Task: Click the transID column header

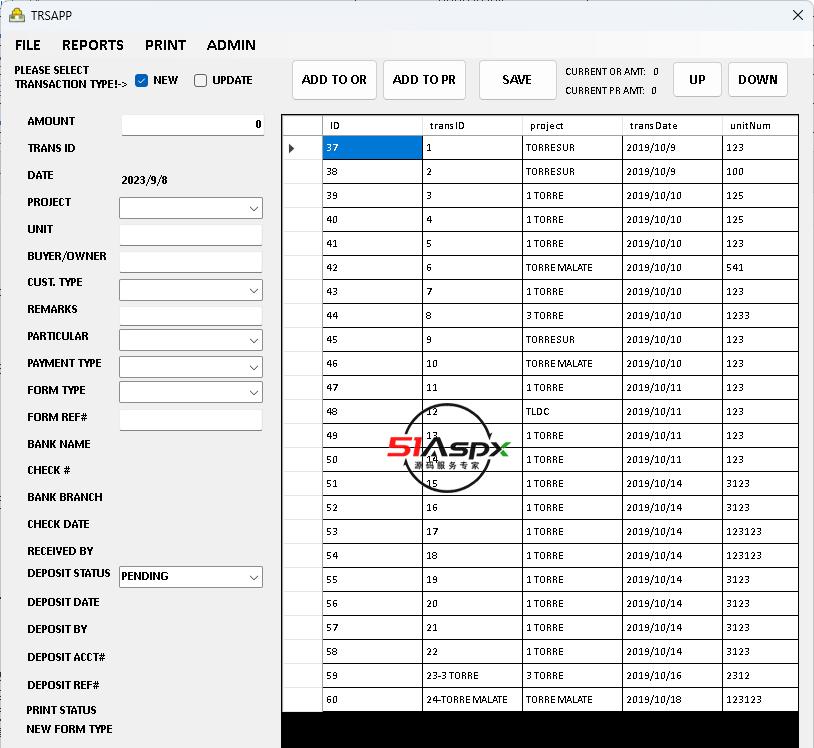Action: [472, 126]
